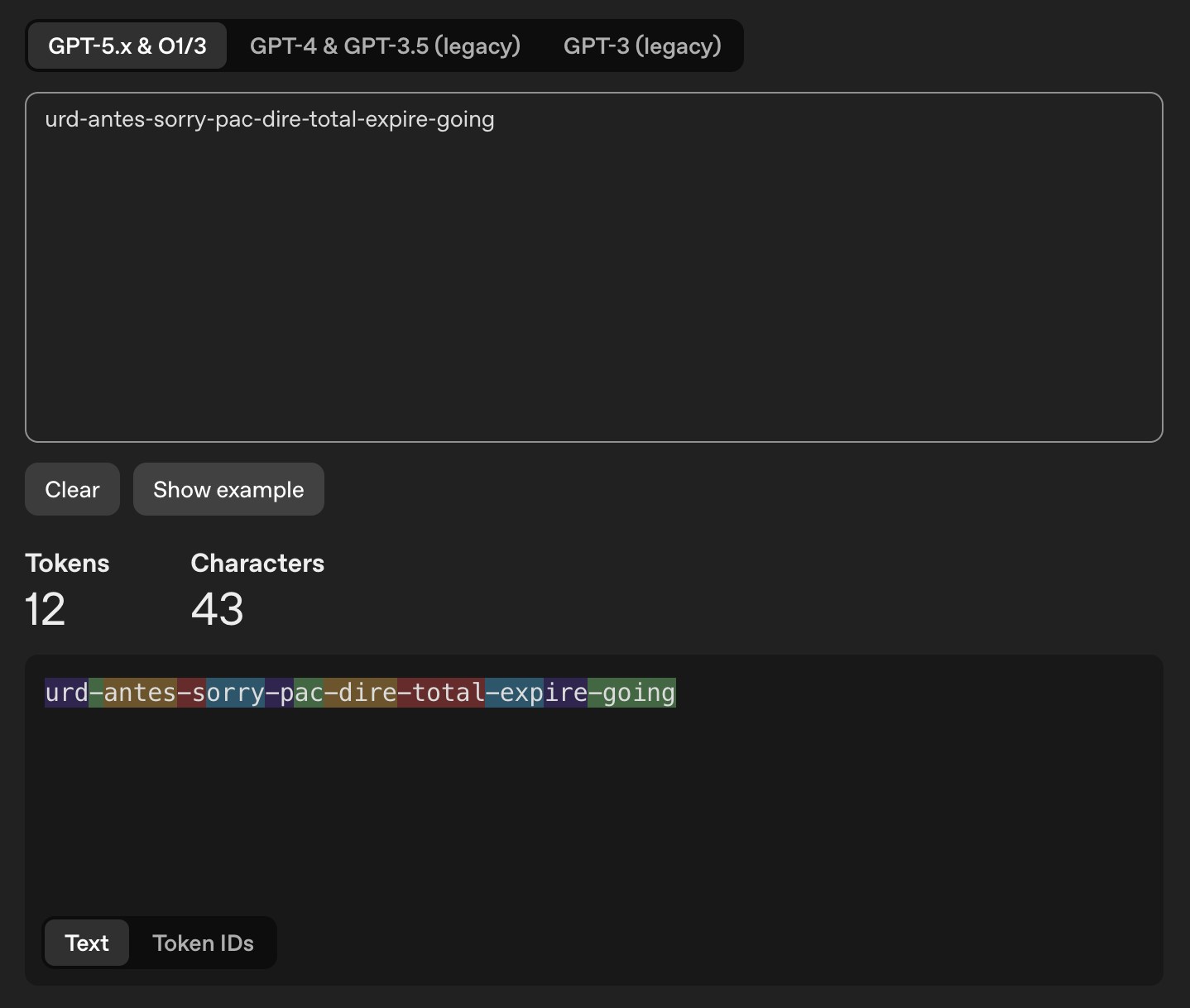Click the Clear button
The height and width of the screenshot is (1008, 1190).
[x=72, y=489]
